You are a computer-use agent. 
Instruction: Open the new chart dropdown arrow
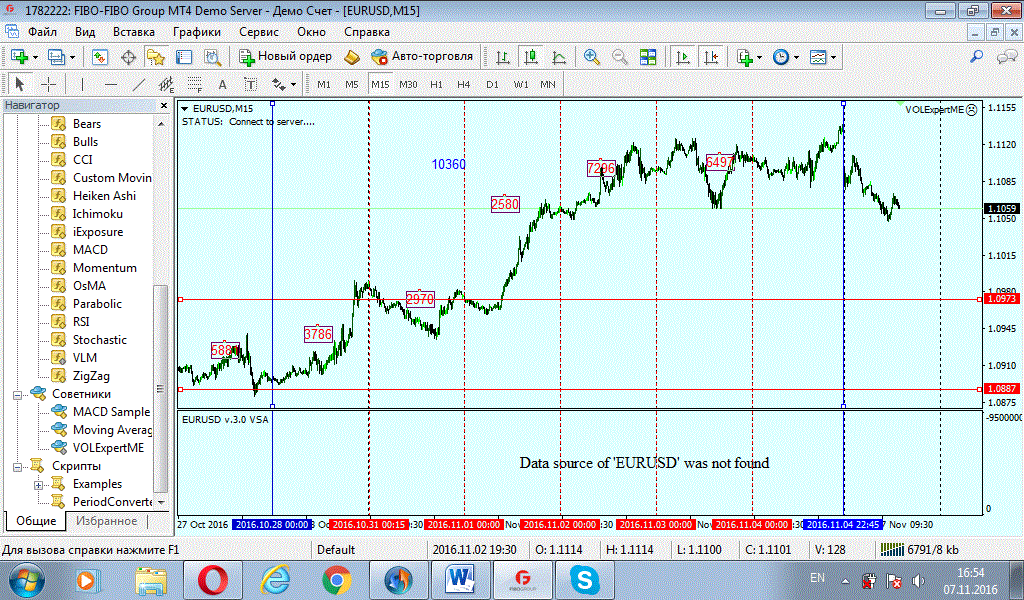[x=35, y=57]
